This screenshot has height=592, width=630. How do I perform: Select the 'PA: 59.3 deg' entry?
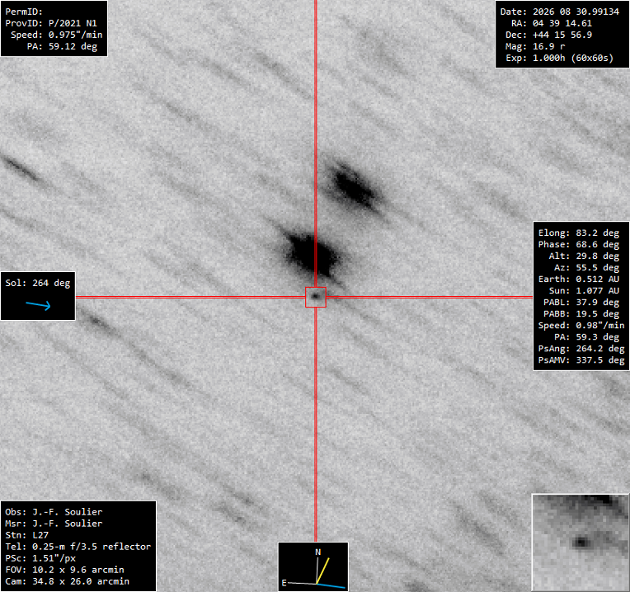tap(587, 337)
